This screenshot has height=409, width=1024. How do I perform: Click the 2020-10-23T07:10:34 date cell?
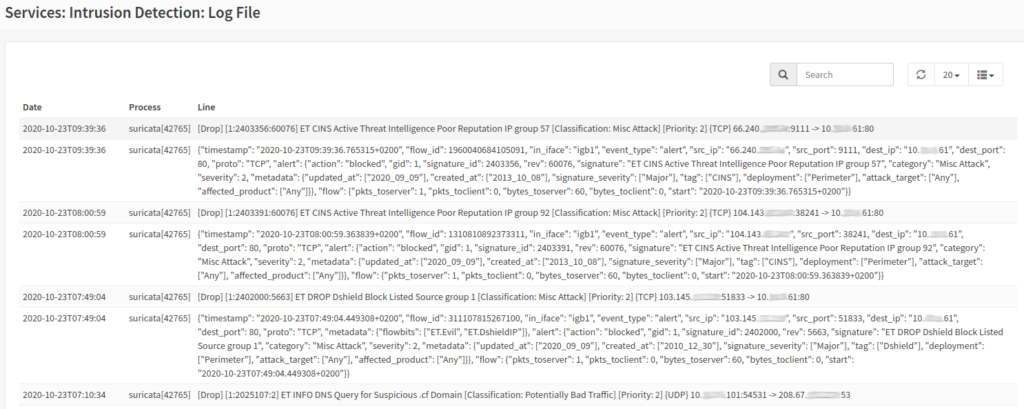tap(64, 395)
